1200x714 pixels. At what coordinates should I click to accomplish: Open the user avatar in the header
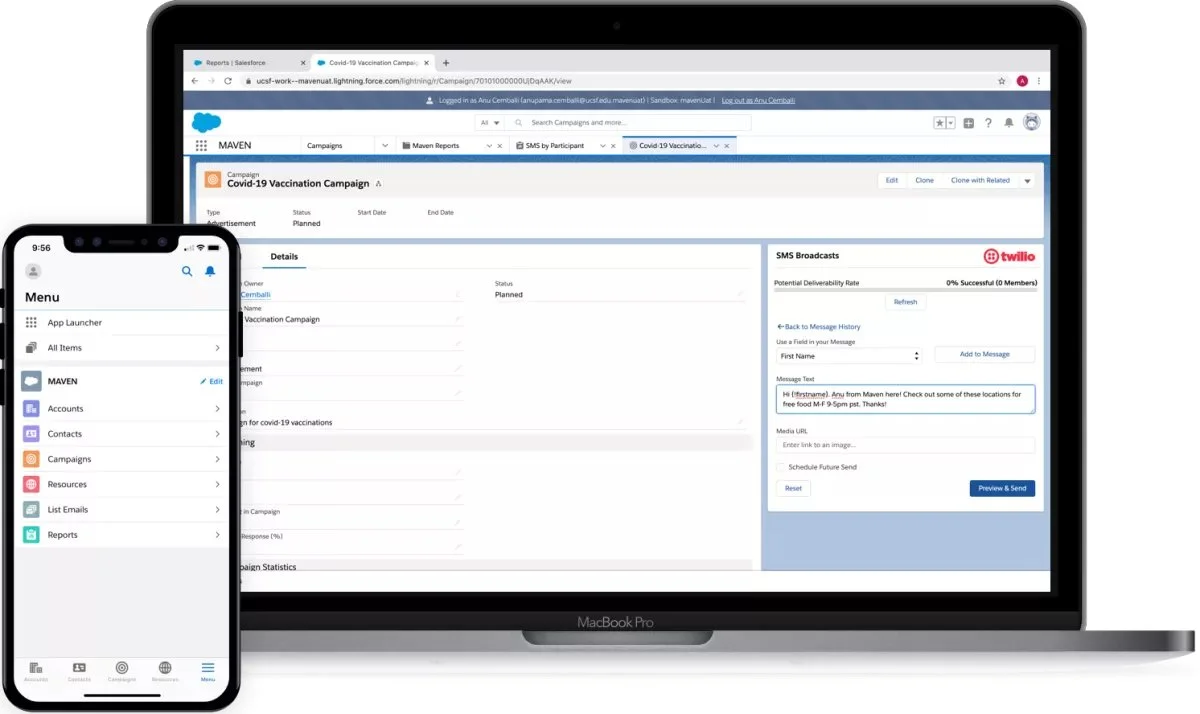pyautogui.click(x=1032, y=122)
